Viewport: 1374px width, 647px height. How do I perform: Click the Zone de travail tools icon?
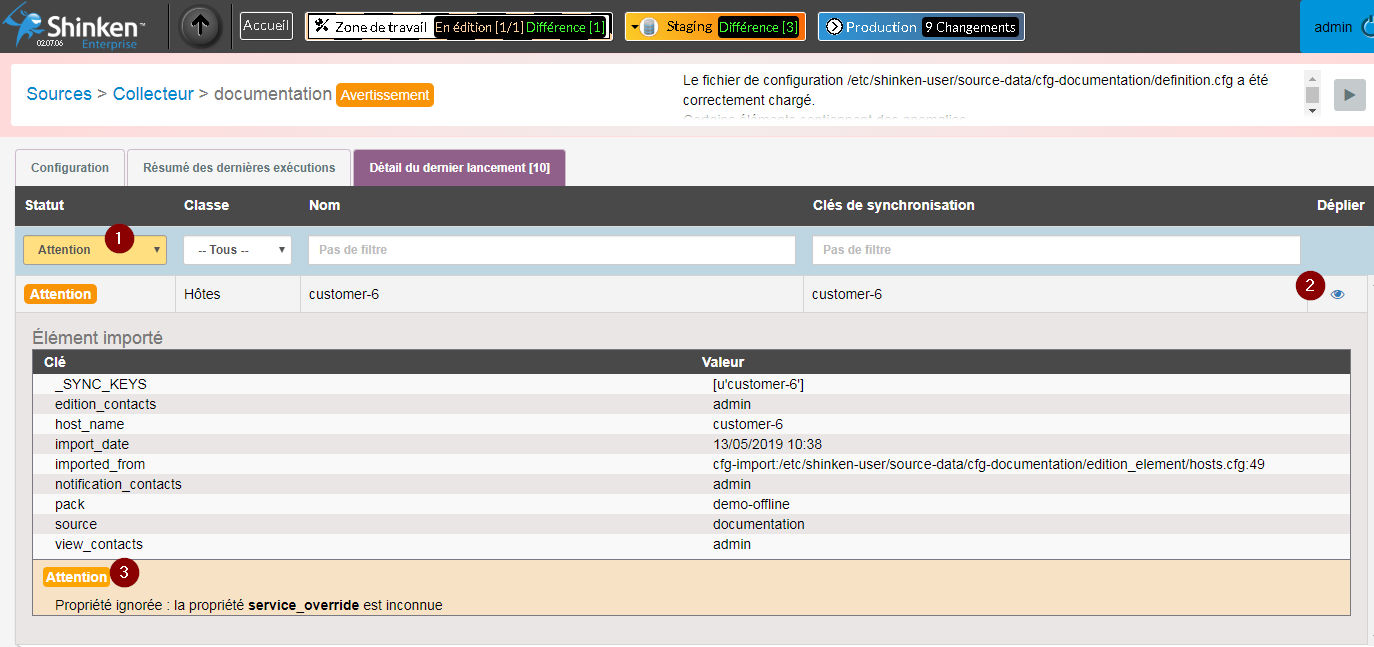(x=322, y=27)
